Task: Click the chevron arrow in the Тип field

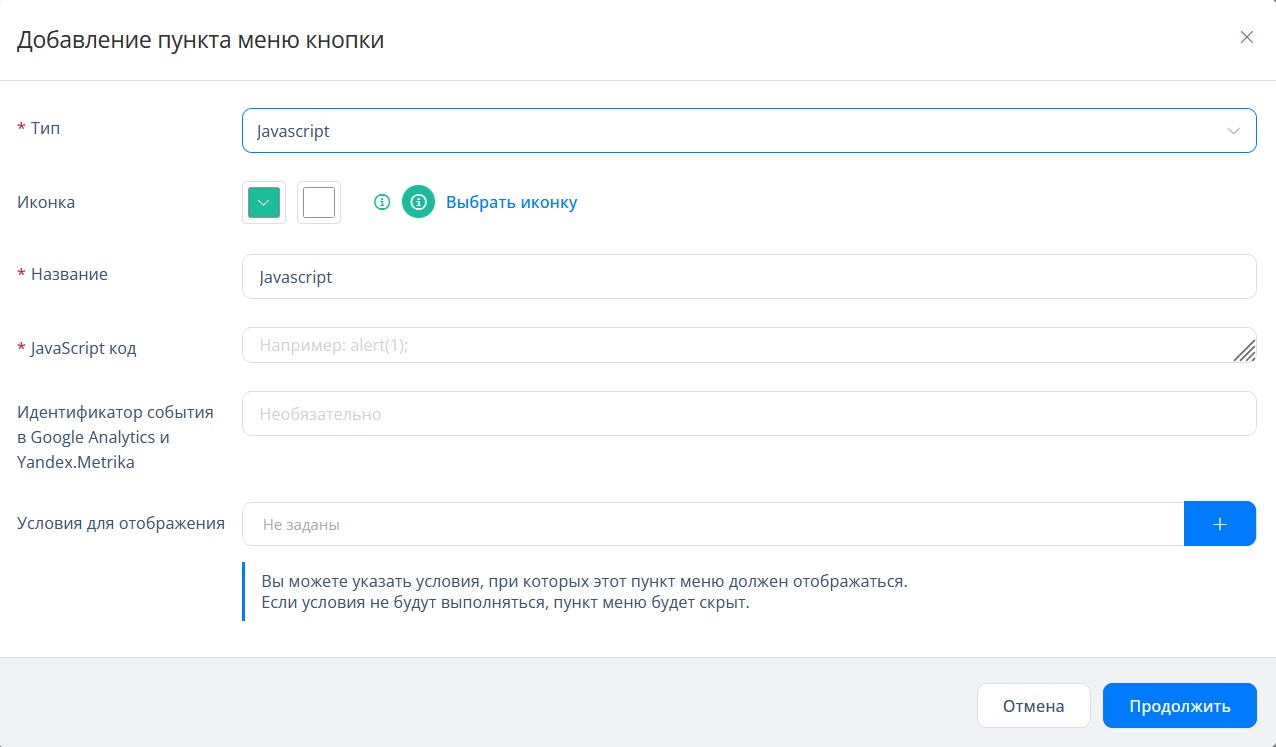Action: (1234, 131)
